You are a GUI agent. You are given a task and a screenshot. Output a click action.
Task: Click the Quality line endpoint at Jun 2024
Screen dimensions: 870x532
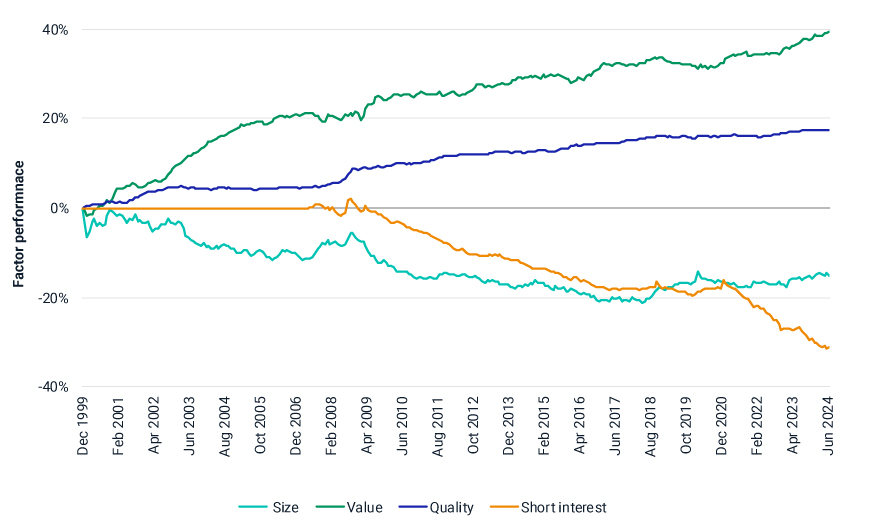tap(829, 130)
